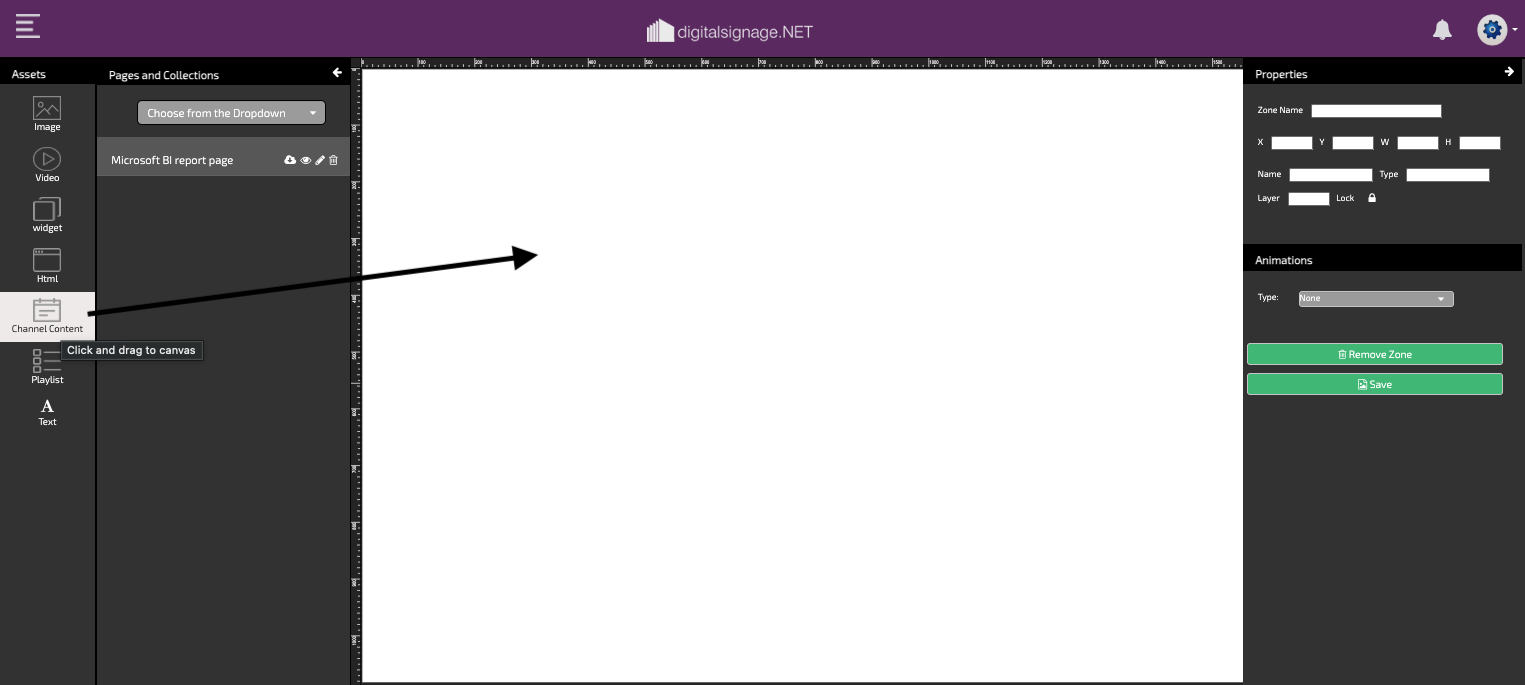Open the notifications bell
The image size is (1525, 685).
pos(1442,30)
